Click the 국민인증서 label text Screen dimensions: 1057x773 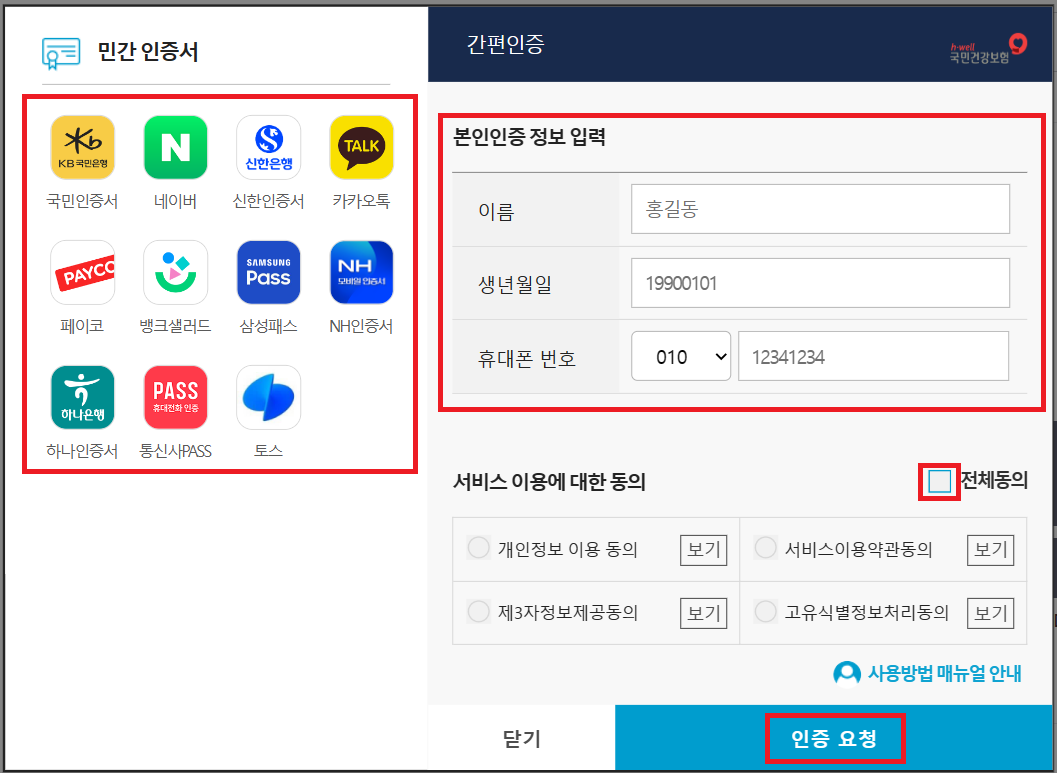82,201
